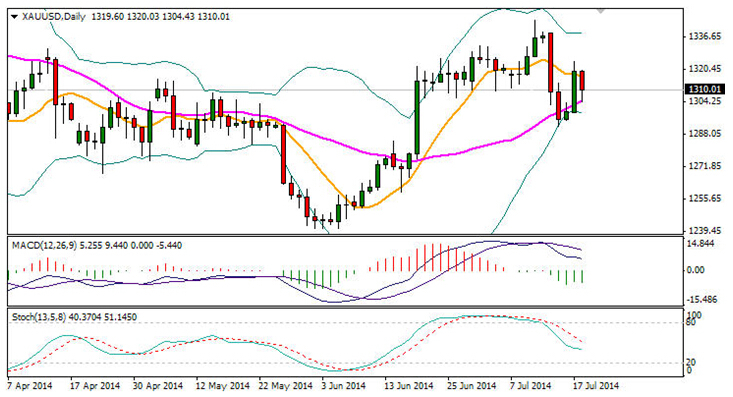Click the MACD 14.844 scale value
The height and width of the screenshot is (397, 733).
704,244
